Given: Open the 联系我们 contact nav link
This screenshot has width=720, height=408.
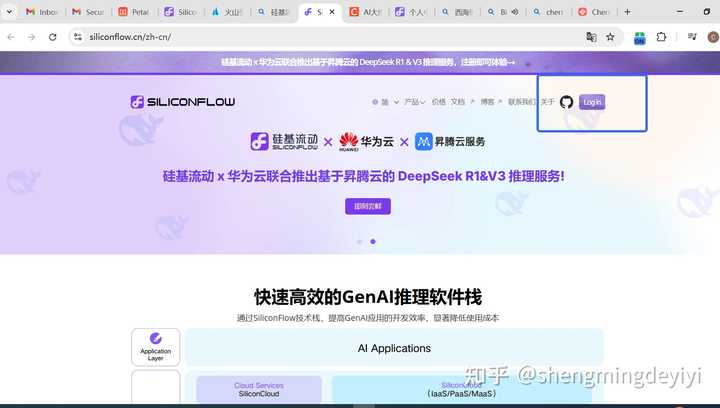Looking at the screenshot, I should tap(522, 102).
